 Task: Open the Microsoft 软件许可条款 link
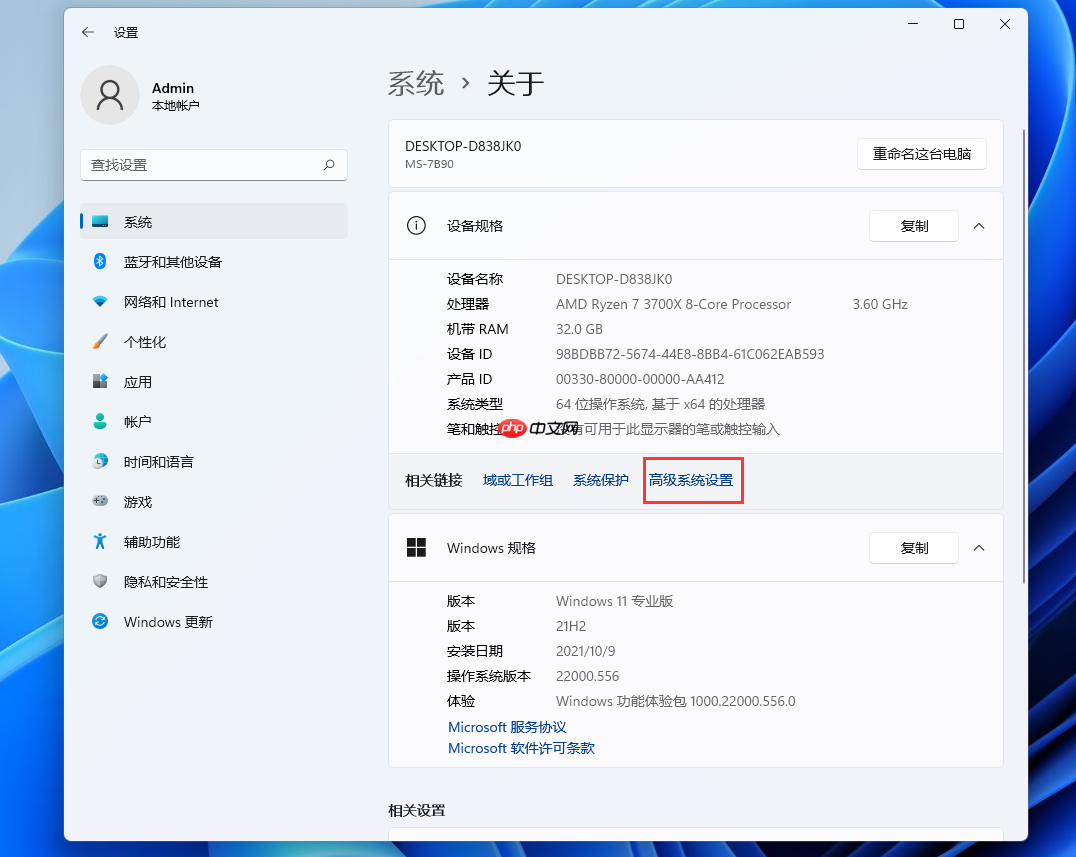tap(520, 748)
